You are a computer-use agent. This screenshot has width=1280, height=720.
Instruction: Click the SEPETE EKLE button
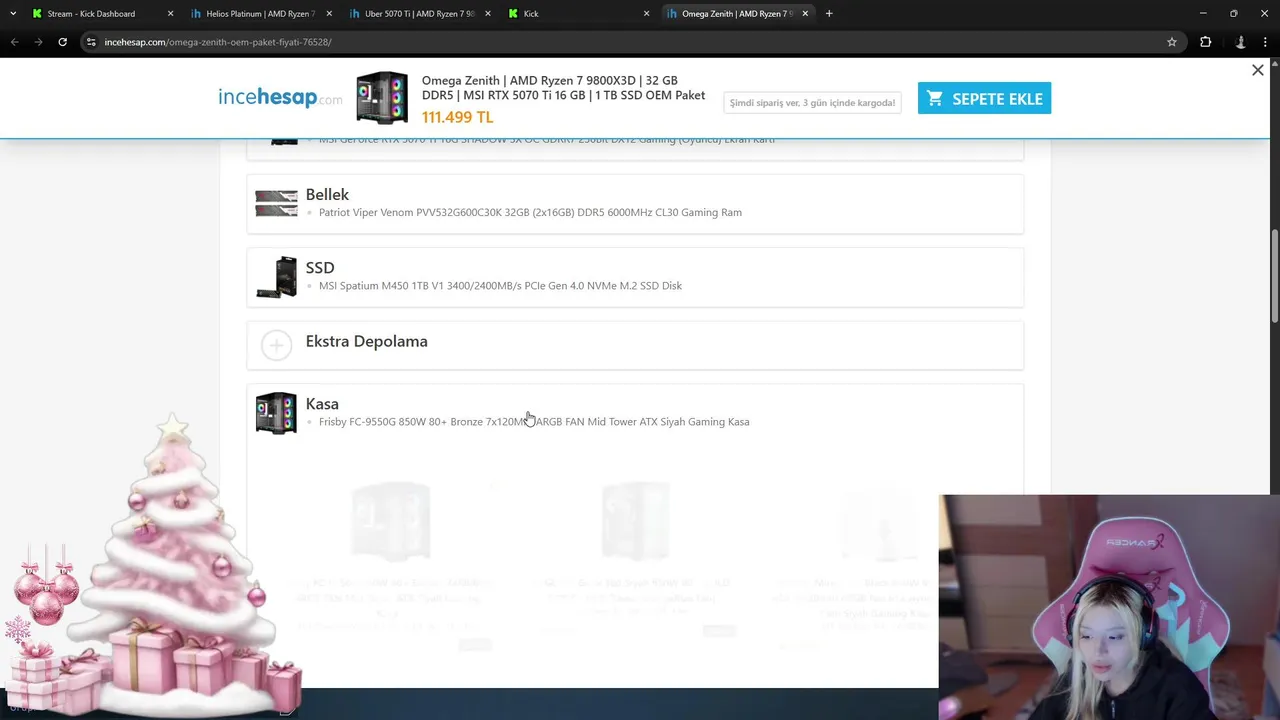984,98
